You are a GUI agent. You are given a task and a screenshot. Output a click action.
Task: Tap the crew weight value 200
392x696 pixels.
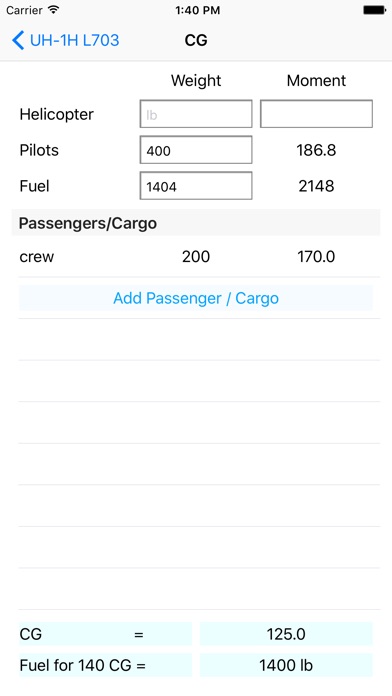(x=196, y=257)
